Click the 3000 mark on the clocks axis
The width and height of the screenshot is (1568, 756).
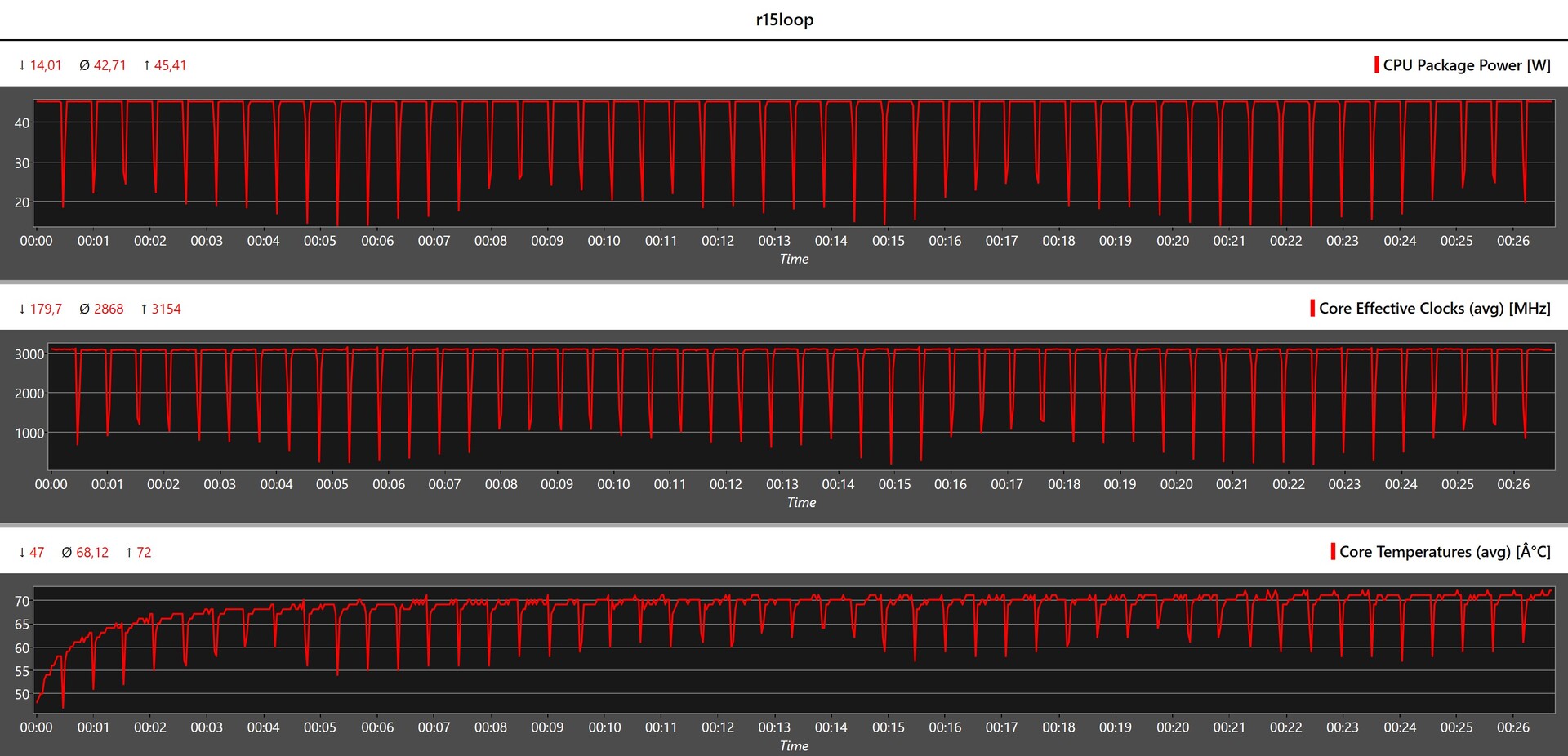click(29, 354)
